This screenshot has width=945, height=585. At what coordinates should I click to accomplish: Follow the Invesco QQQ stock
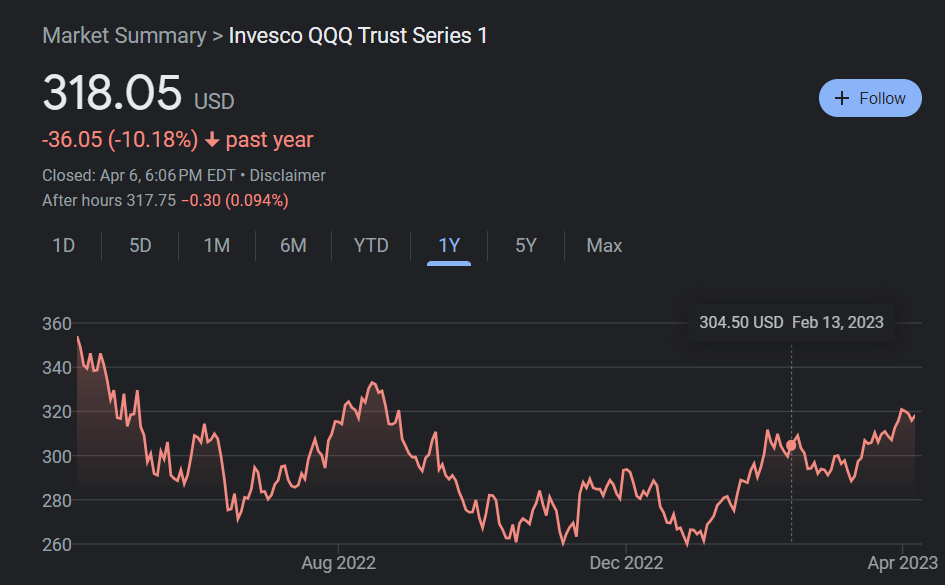[x=870, y=98]
